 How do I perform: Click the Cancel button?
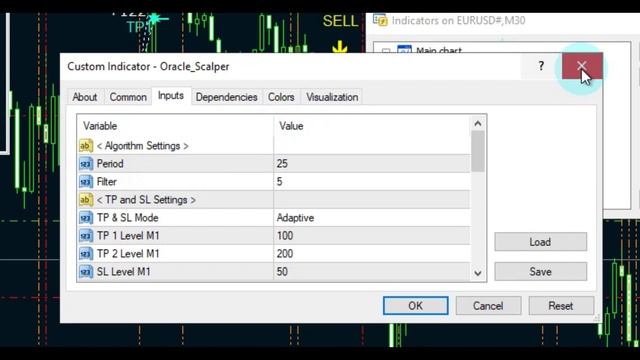point(488,306)
